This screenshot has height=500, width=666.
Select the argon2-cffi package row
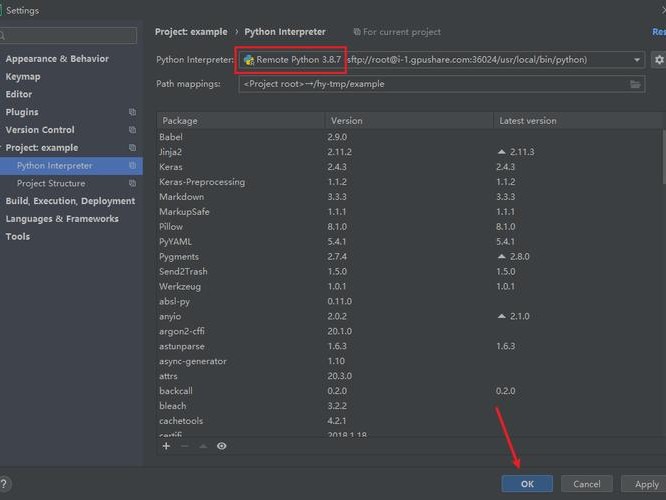point(409,331)
